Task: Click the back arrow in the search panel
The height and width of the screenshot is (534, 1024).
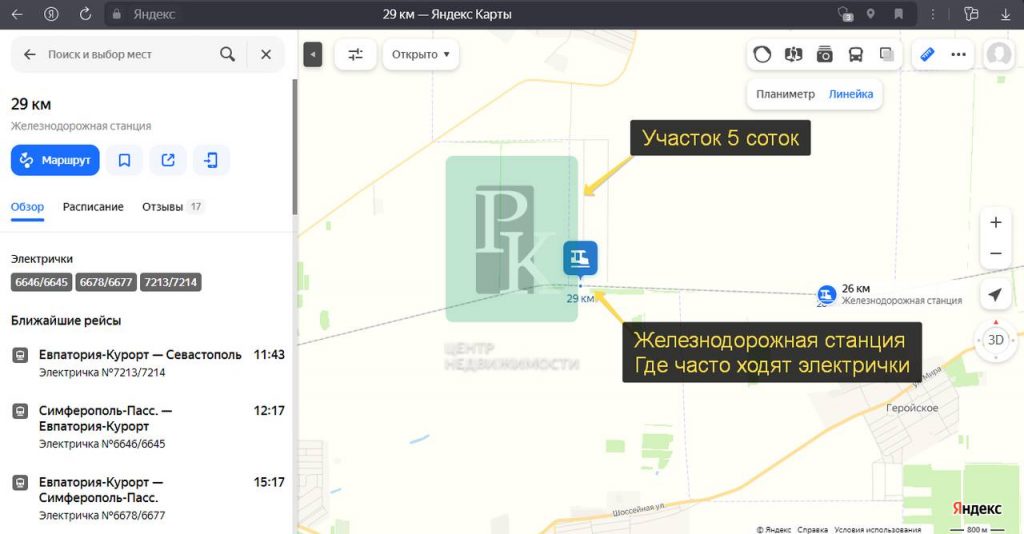Action: coord(29,54)
